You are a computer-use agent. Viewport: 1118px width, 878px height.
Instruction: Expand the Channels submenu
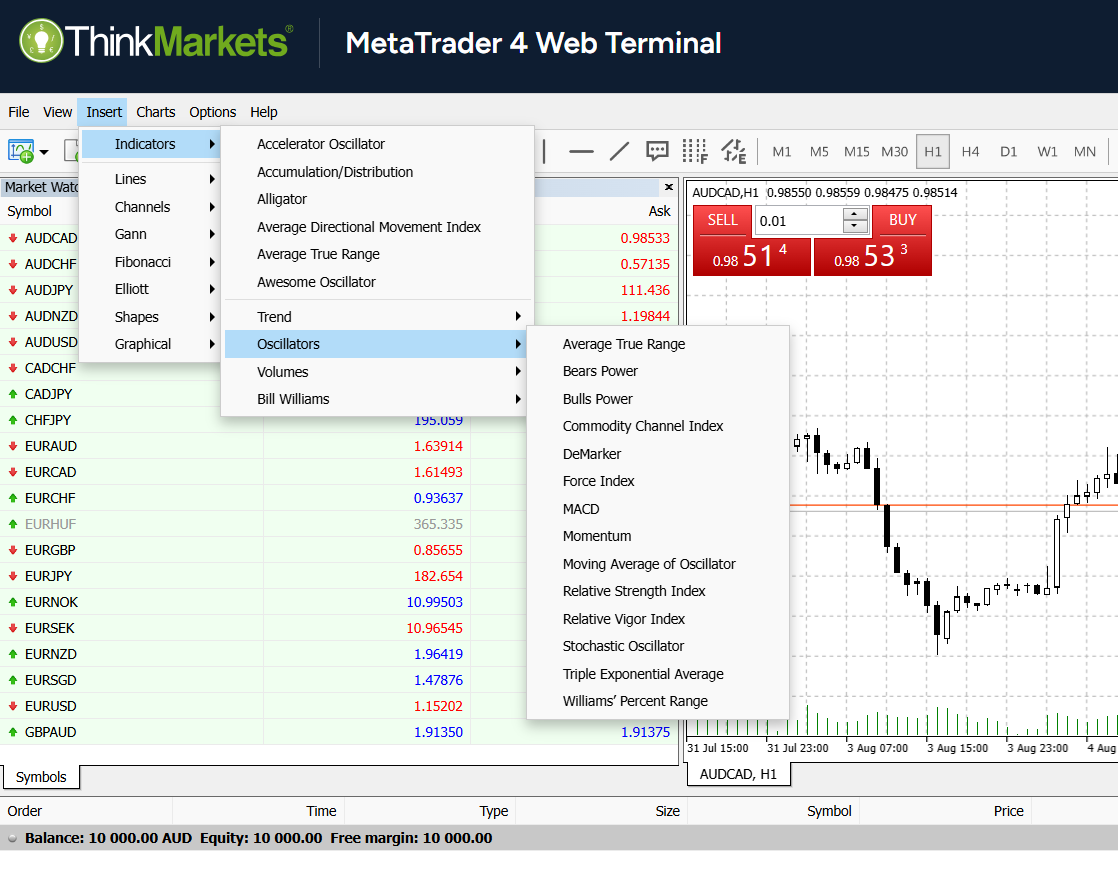[150, 207]
